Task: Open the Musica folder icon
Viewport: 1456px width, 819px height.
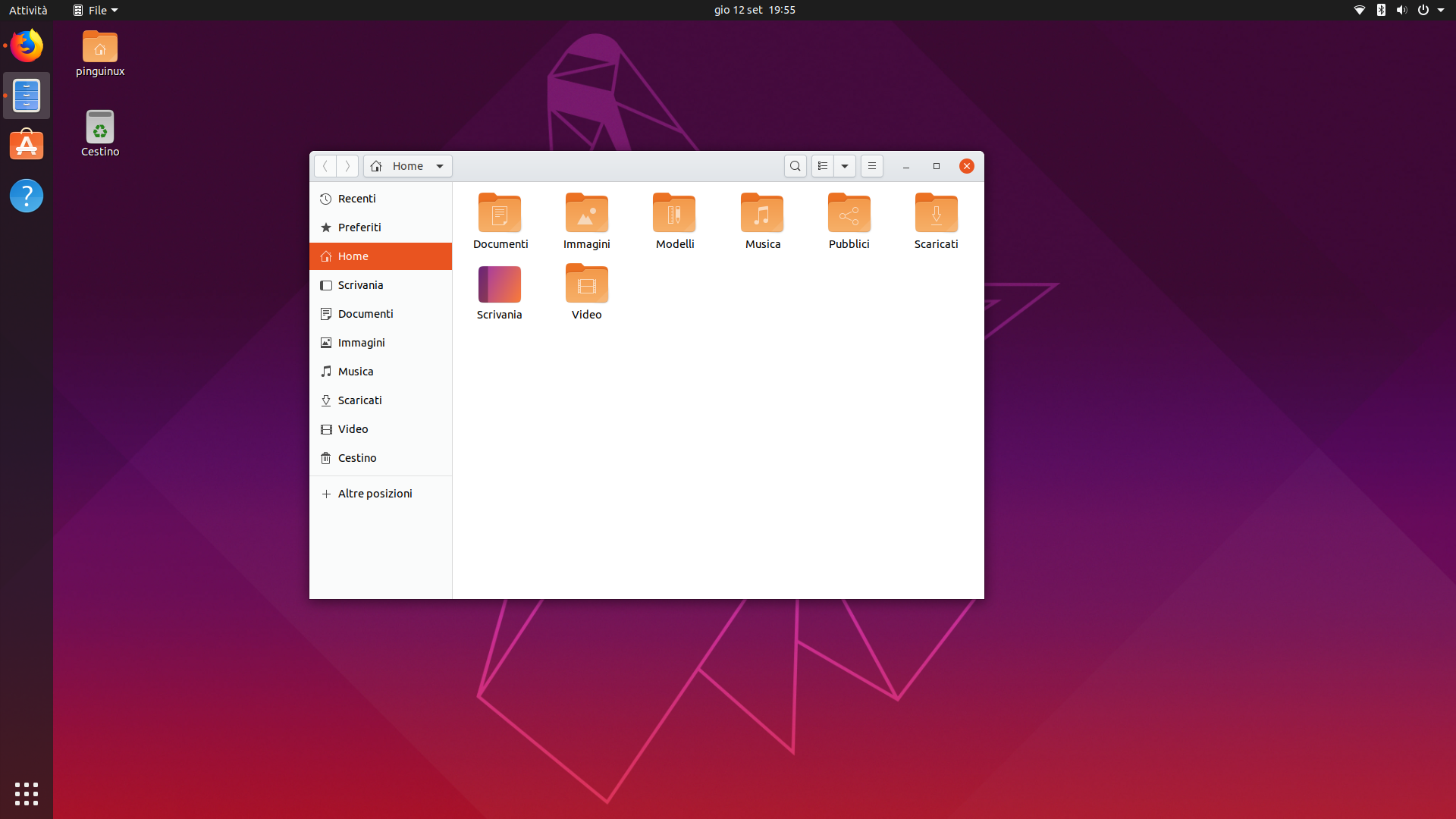Action: click(x=762, y=213)
